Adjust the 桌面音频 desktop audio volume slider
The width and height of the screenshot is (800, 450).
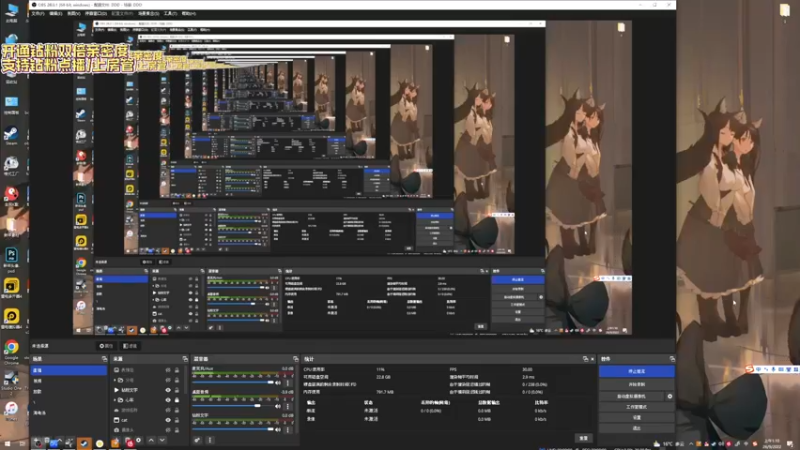click(x=233, y=406)
